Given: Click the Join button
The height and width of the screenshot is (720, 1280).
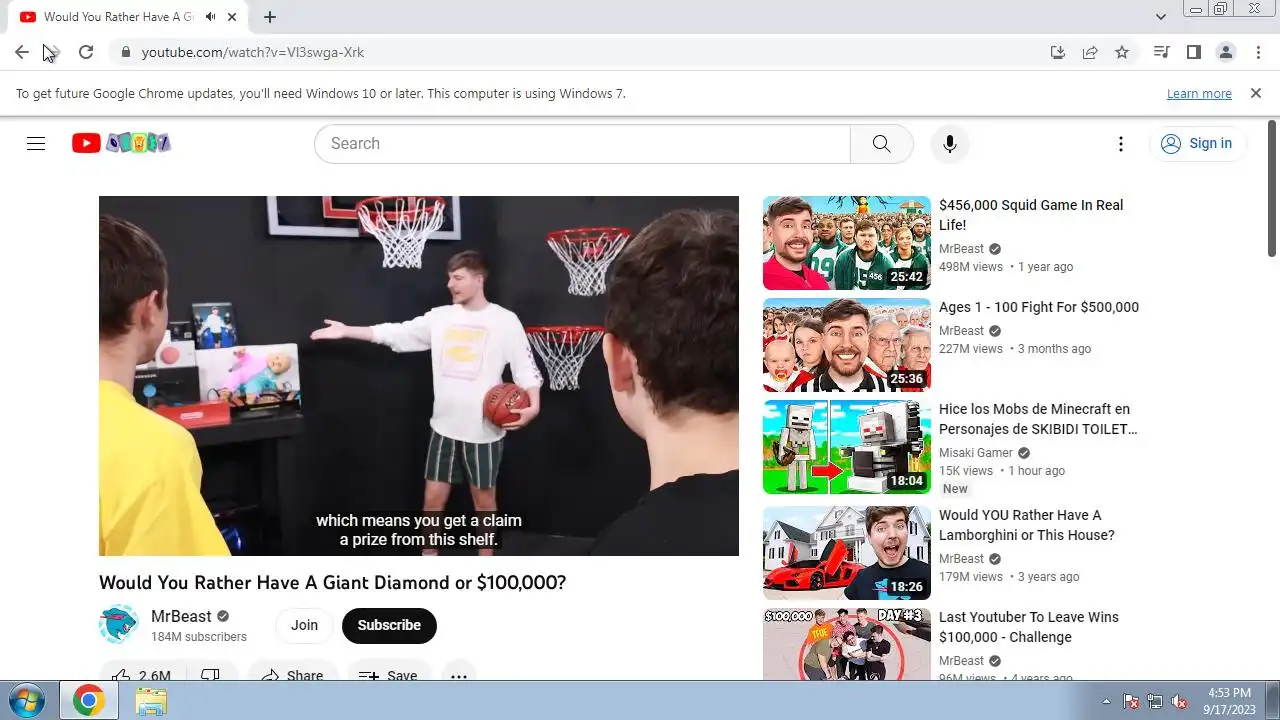Looking at the screenshot, I should tap(304, 625).
